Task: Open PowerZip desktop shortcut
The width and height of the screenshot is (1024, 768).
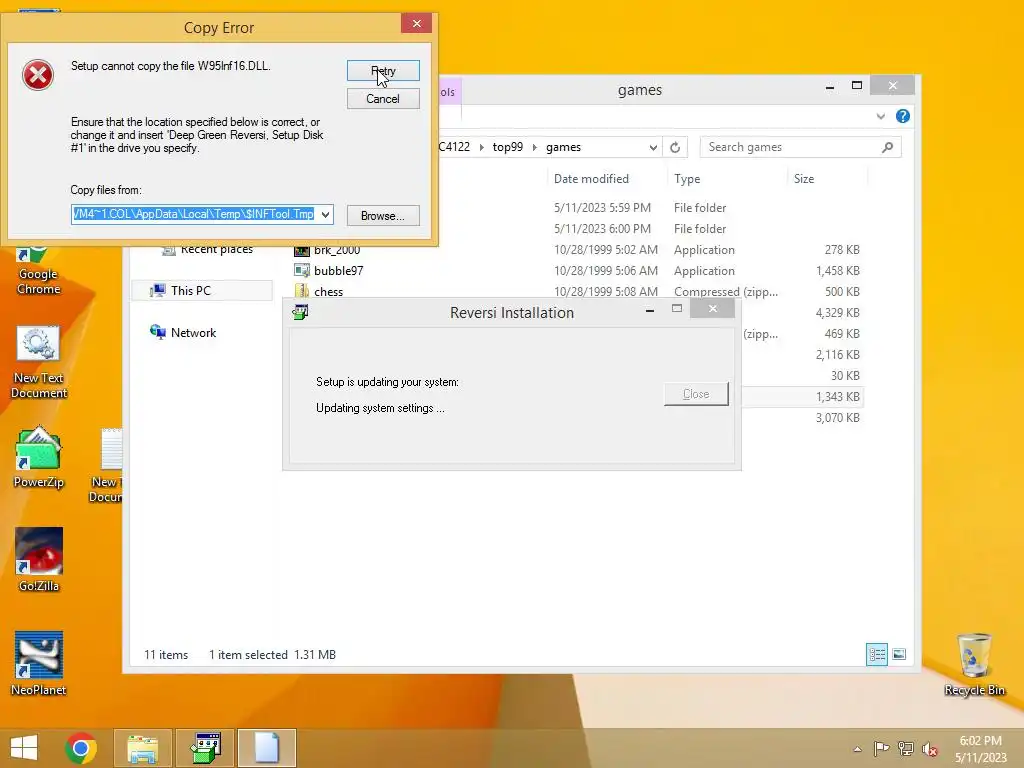Action: pos(39,457)
